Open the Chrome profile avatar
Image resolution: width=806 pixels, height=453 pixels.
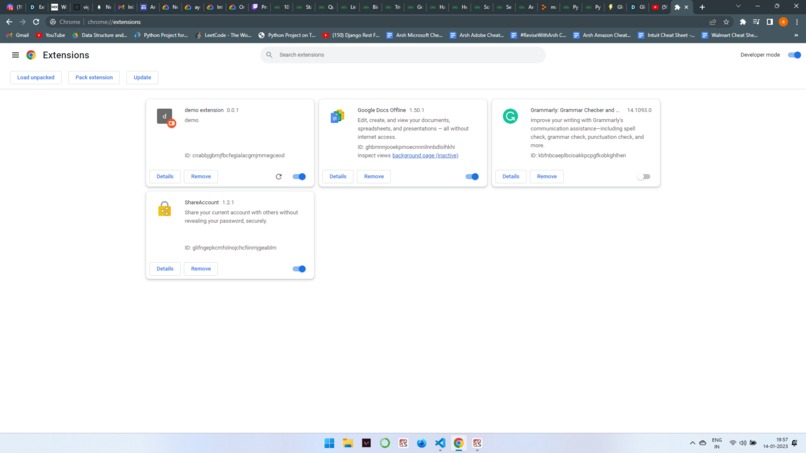click(x=783, y=22)
